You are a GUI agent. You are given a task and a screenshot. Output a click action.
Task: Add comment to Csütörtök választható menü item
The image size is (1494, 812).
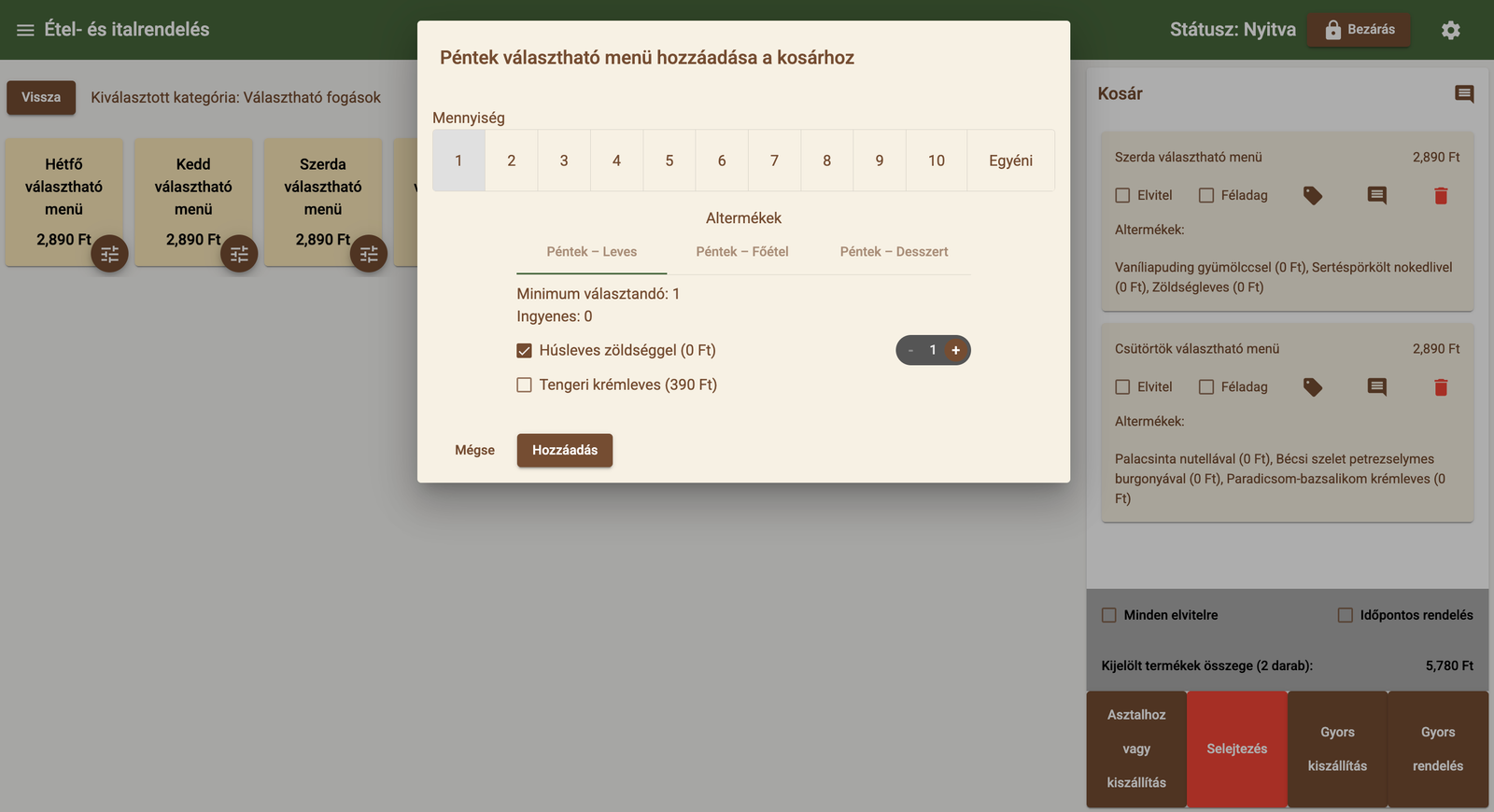coord(1377,386)
